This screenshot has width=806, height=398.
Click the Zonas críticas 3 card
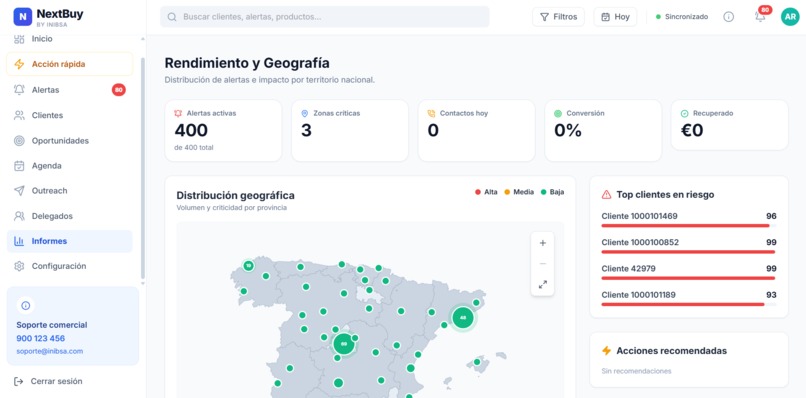click(350, 131)
